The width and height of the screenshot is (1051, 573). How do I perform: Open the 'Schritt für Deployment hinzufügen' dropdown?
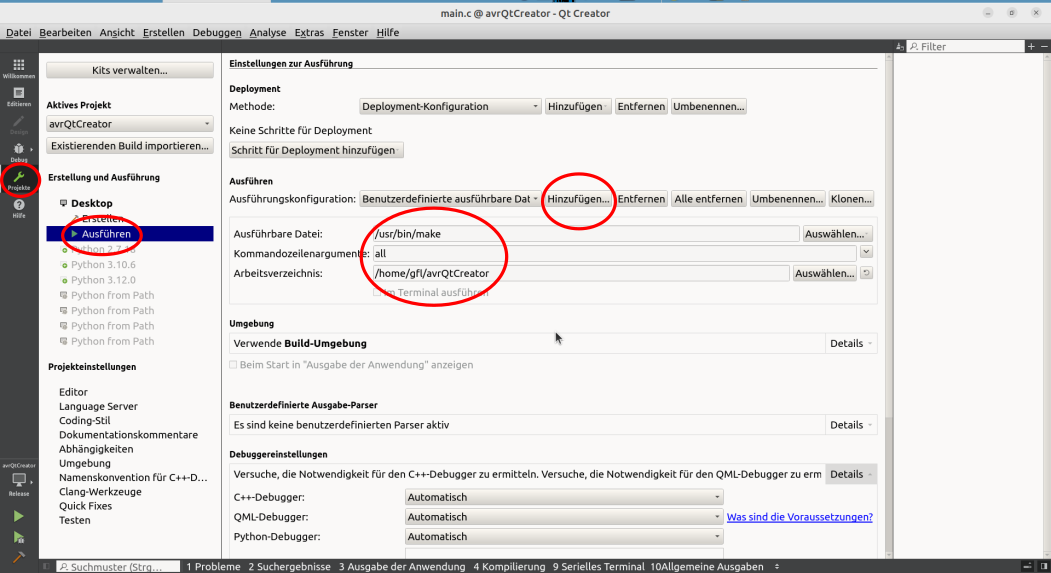(316, 150)
